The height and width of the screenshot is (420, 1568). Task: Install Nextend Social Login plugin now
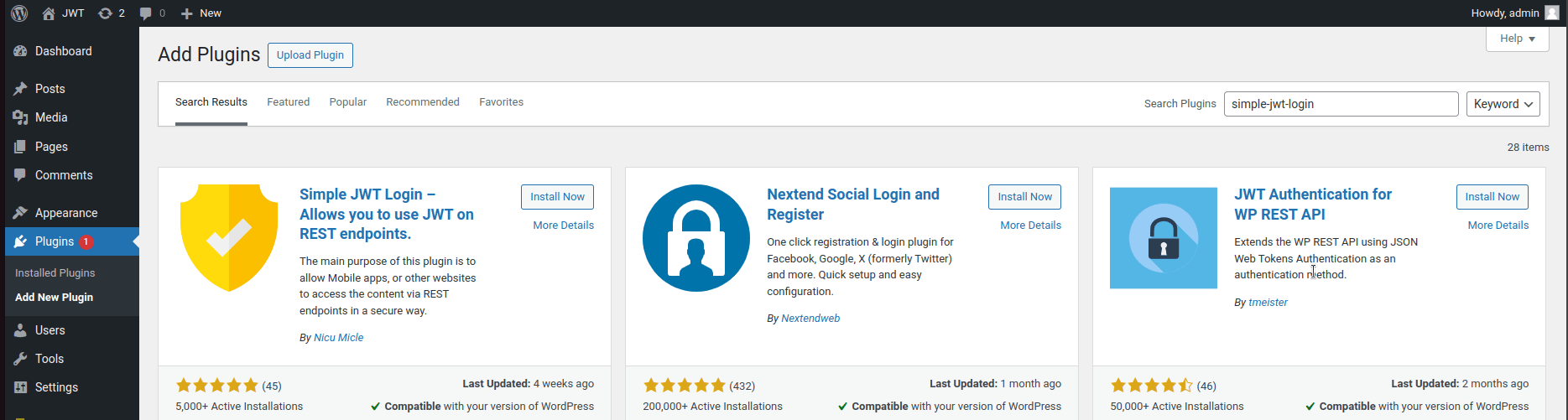click(1025, 197)
